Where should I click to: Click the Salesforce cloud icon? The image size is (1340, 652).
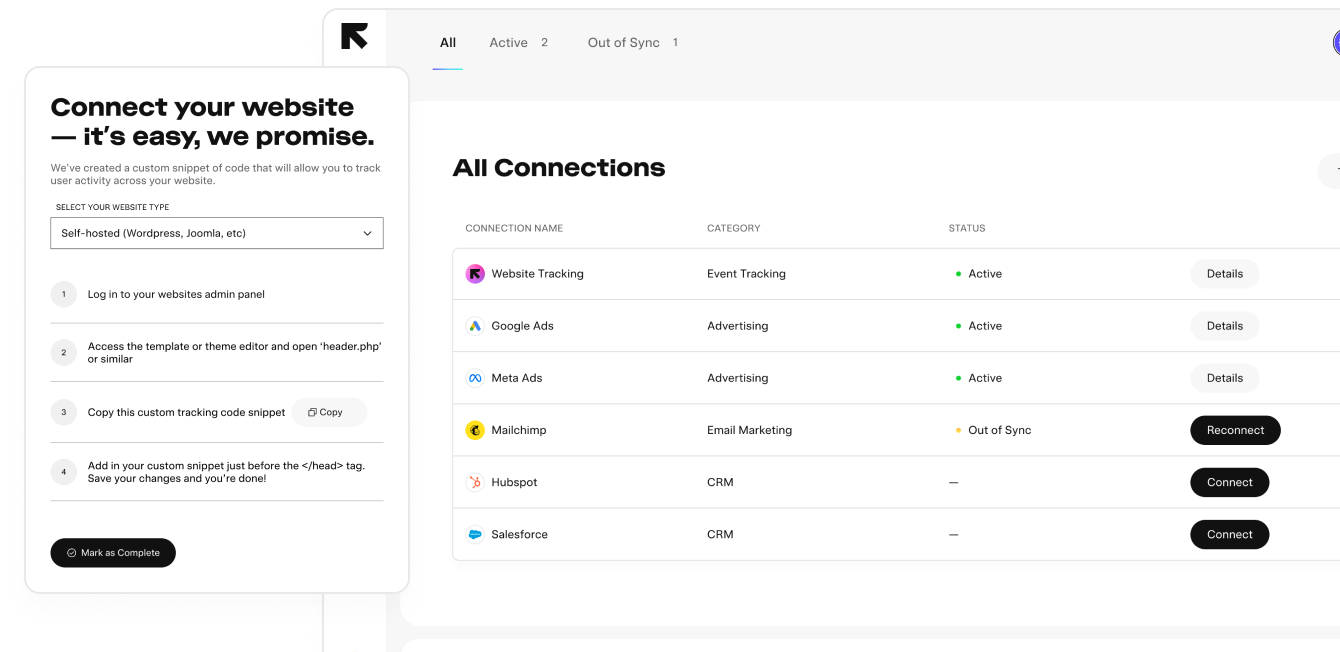click(x=475, y=534)
